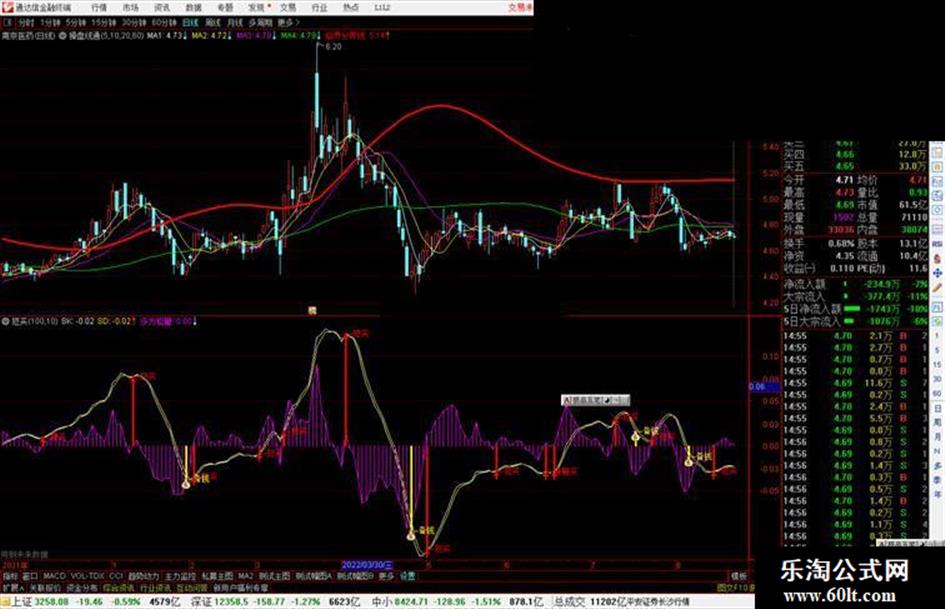Select the 30分钟 period in top bar
The image size is (945, 609).
coord(134,23)
